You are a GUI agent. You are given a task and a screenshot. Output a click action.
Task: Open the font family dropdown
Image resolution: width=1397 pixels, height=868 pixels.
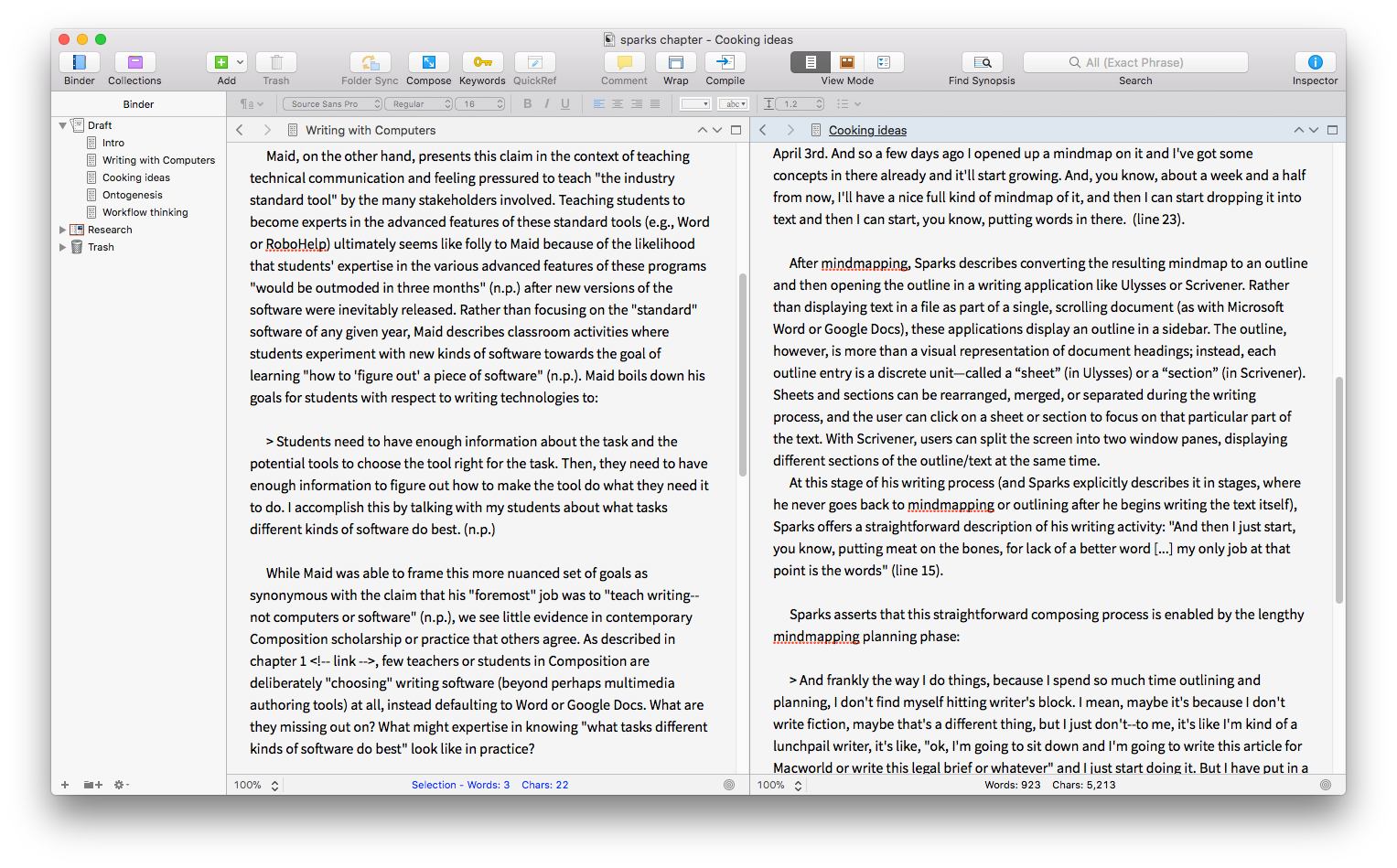coord(331,103)
